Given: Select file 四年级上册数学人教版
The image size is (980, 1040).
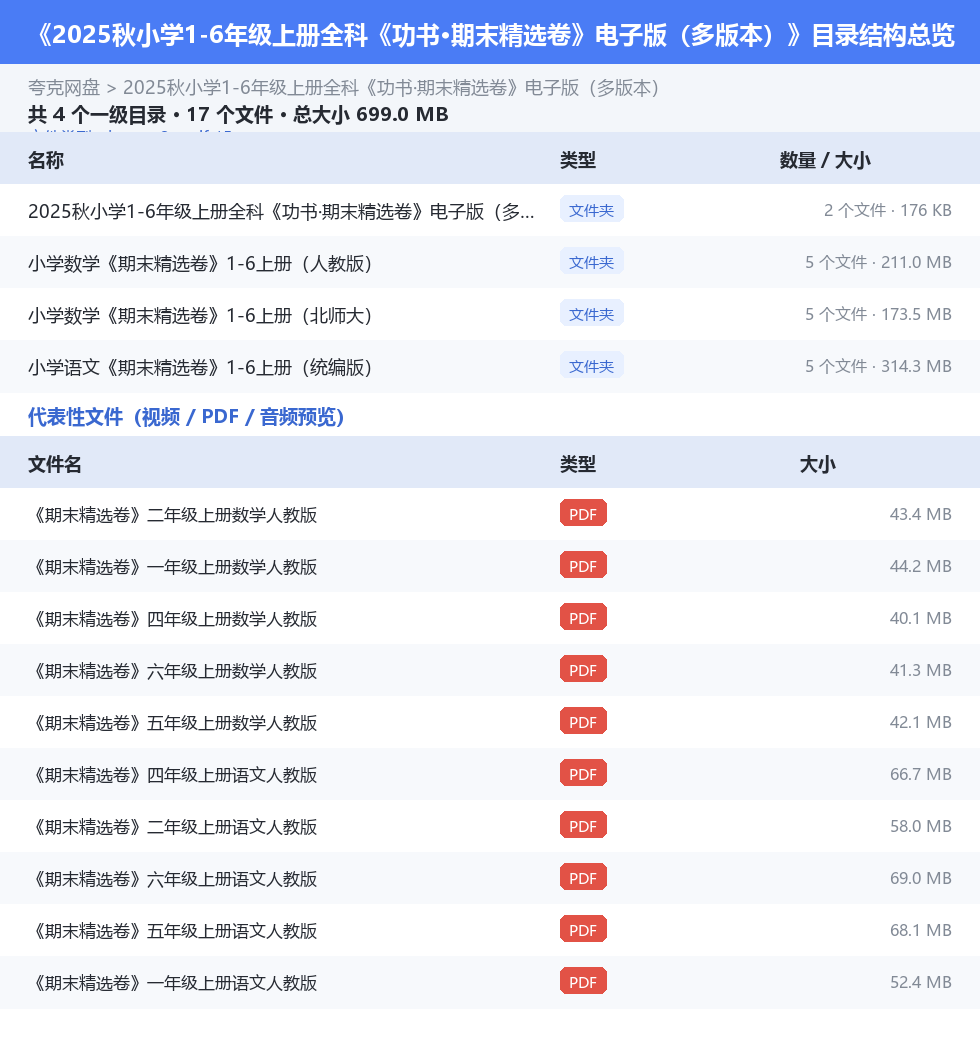Looking at the screenshot, I should click(x=173, y=619).
